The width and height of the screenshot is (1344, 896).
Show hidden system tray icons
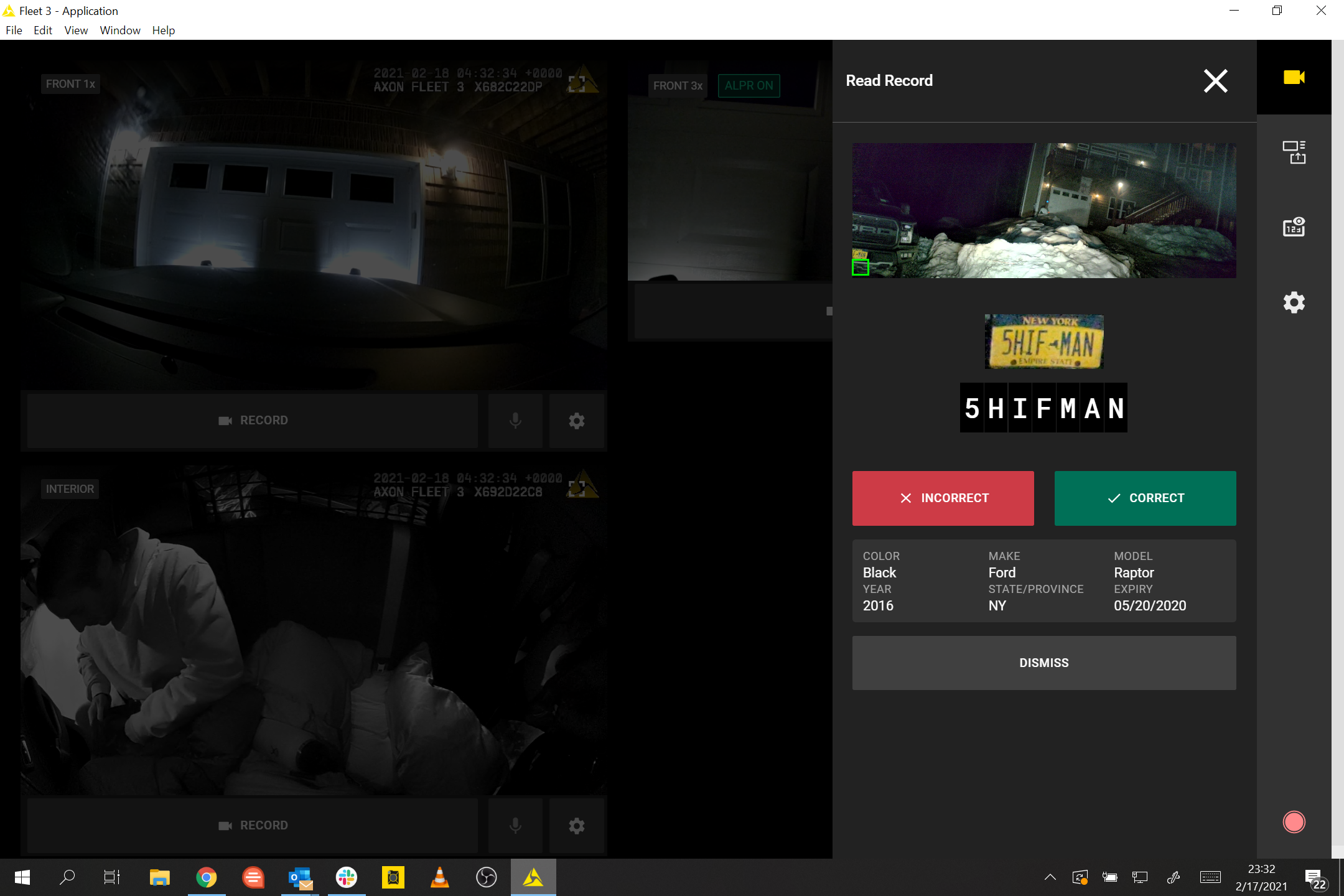[1050, 877]
